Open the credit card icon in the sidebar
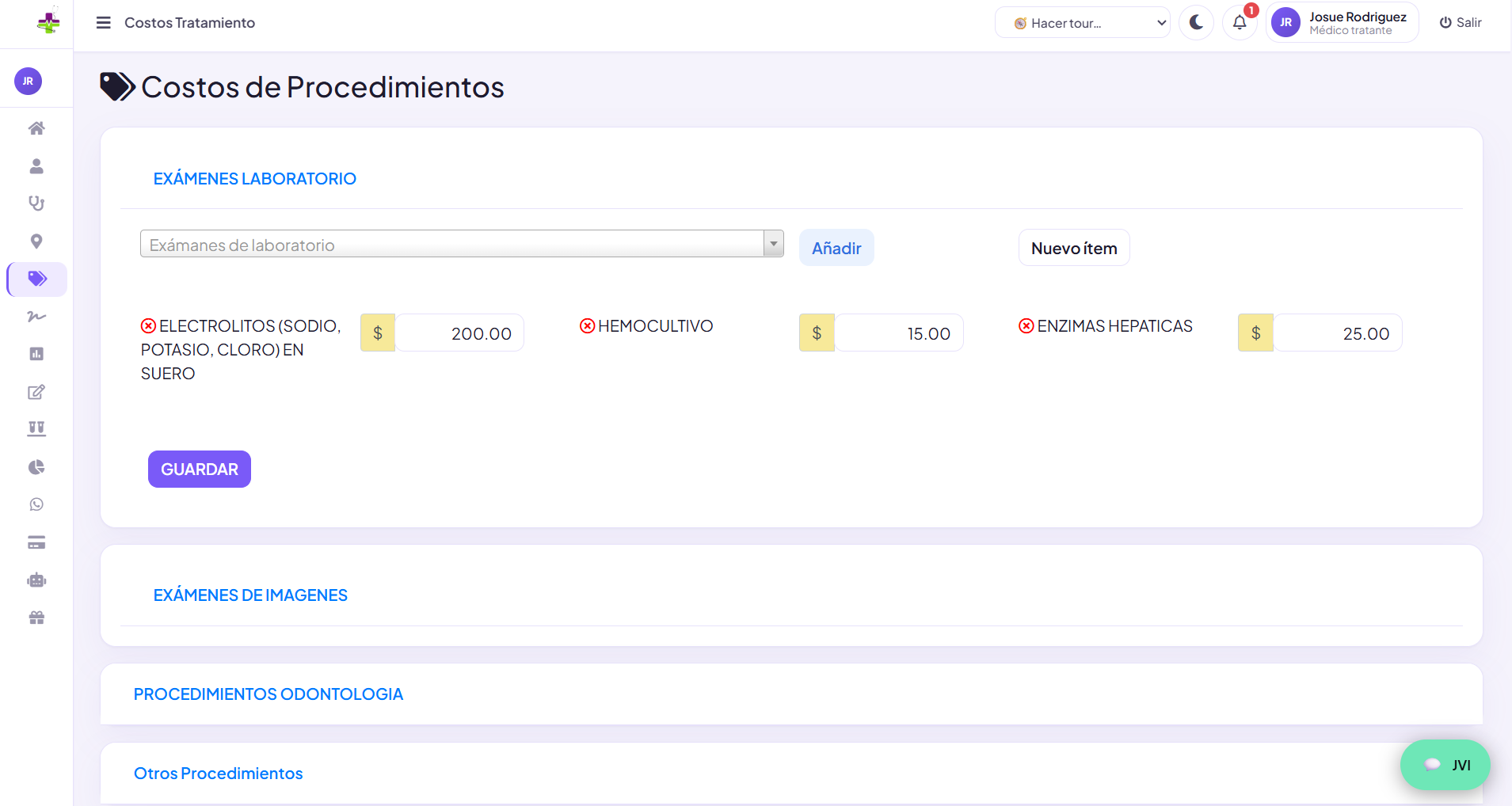The image size is (1512, 806). [36, 542]
